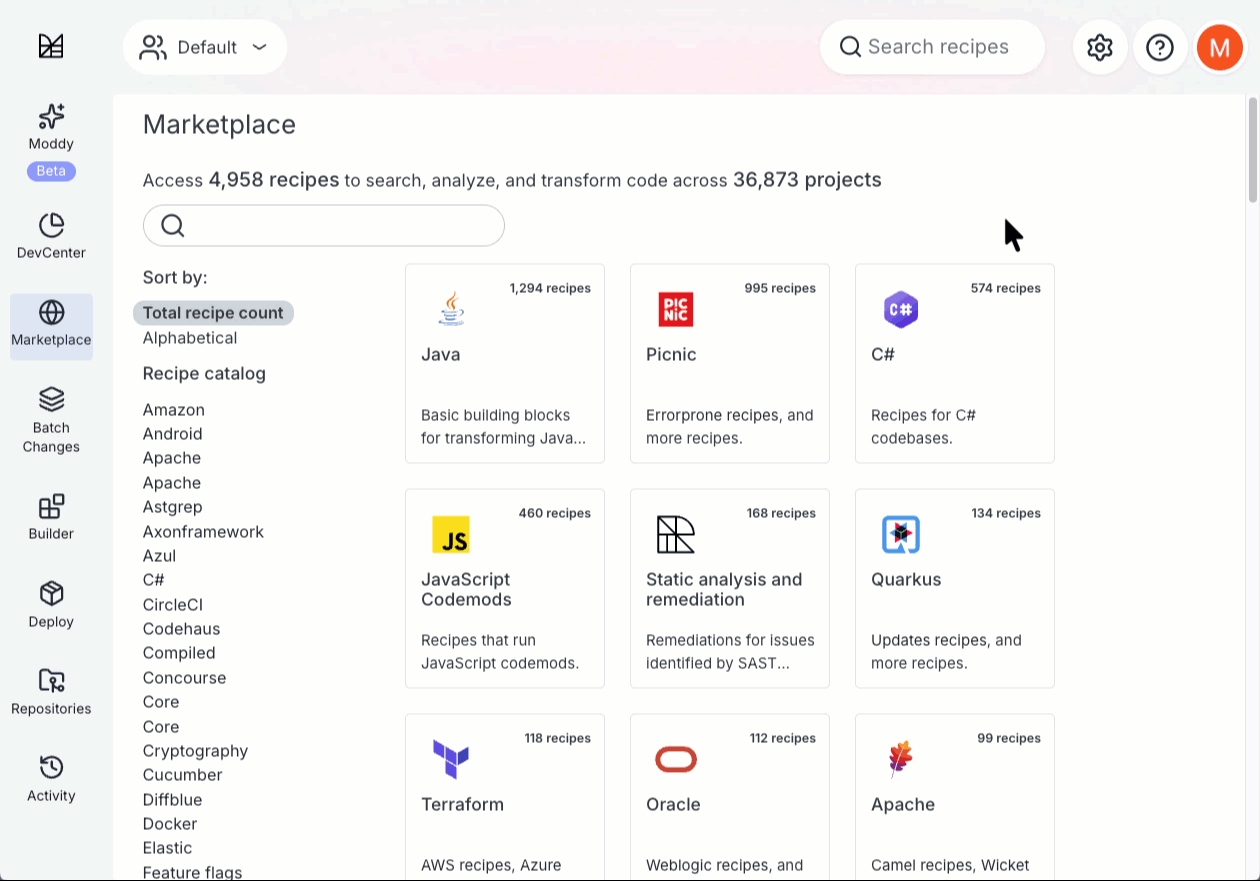
Task: Open the Repositories sidebar icon
Action: [x=51, y=692]
